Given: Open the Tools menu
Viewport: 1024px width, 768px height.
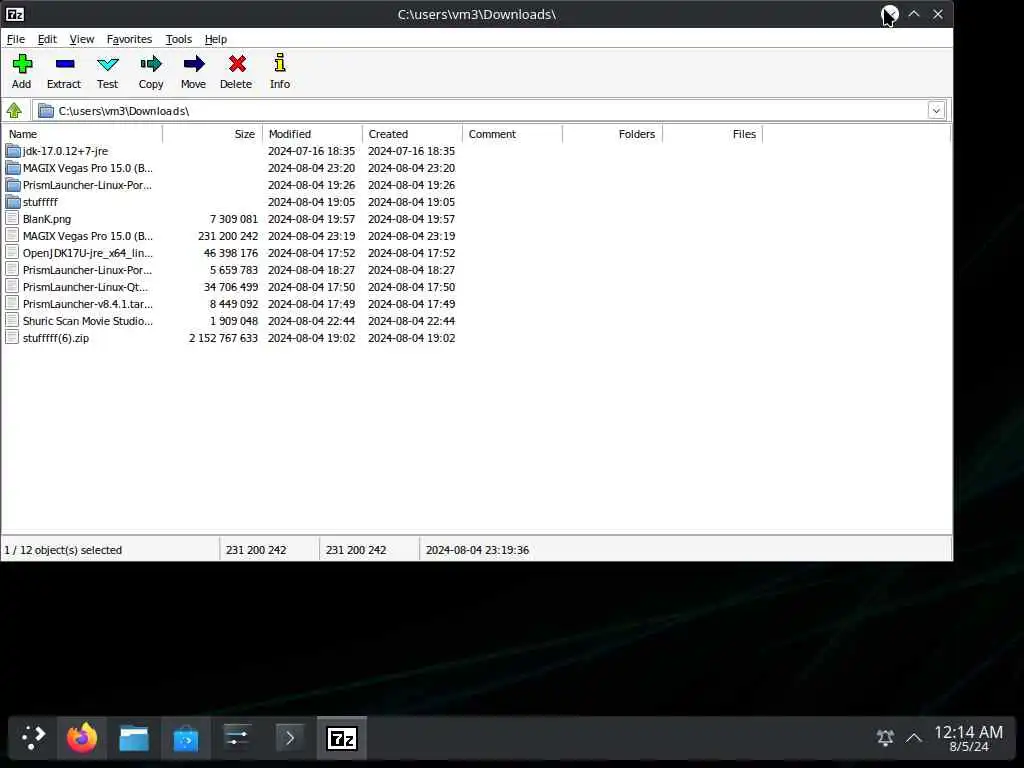Looking at the screenshot, I should pyautogui.click(x=178, y=39).
